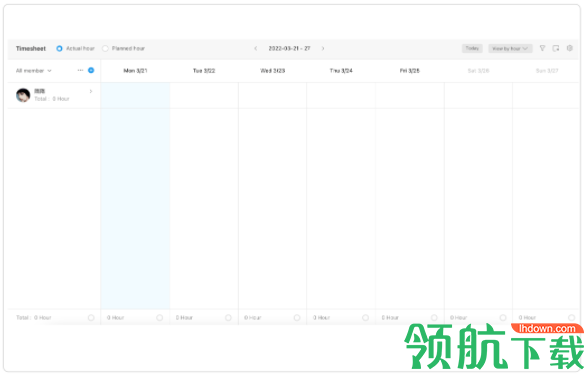The image size is (584, 376).
Task: Go to next week arrow
Action: (323, 48)
